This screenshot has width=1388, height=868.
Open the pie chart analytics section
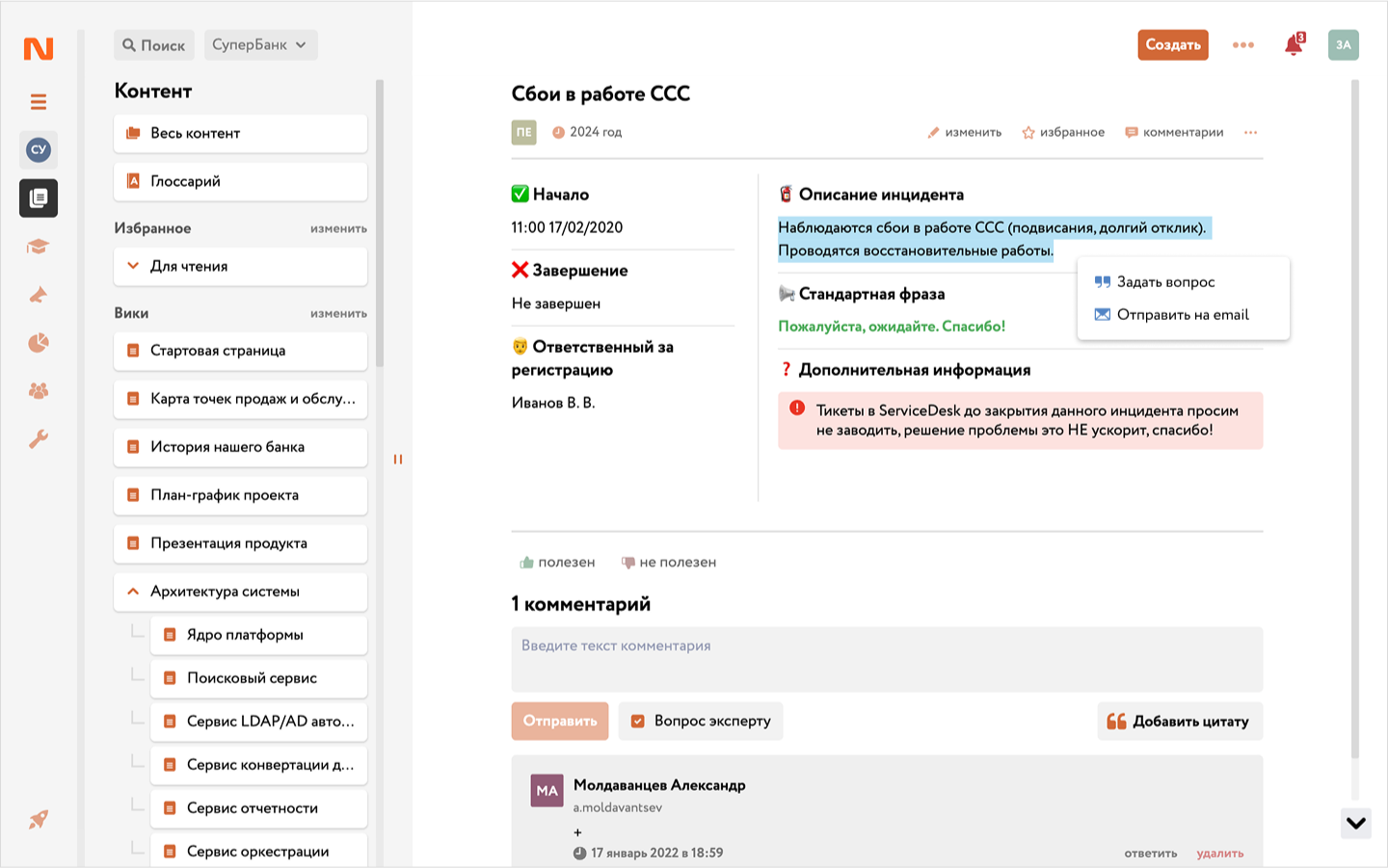(x=39, y=343)
